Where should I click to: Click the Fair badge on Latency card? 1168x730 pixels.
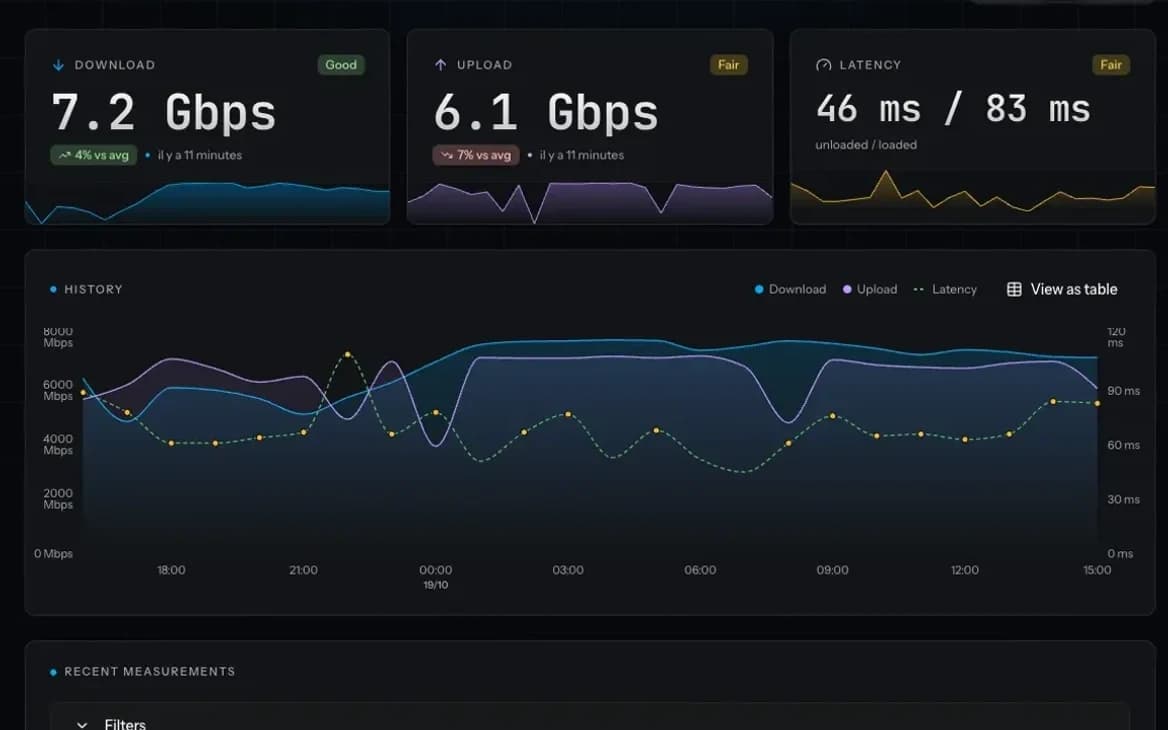[x=1111, y=65]
